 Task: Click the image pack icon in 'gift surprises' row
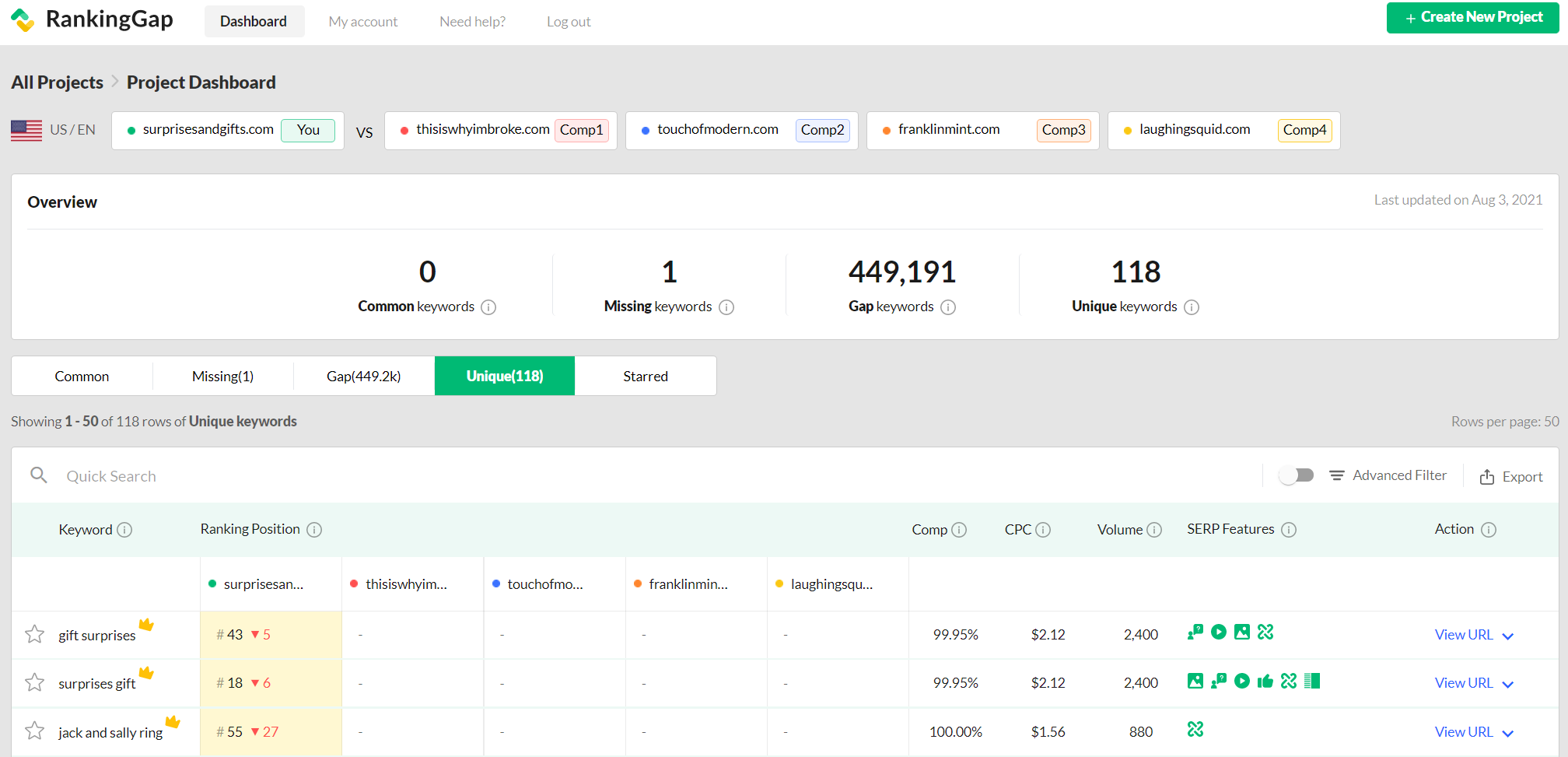pyautogui.click(x=1242, y=632)
